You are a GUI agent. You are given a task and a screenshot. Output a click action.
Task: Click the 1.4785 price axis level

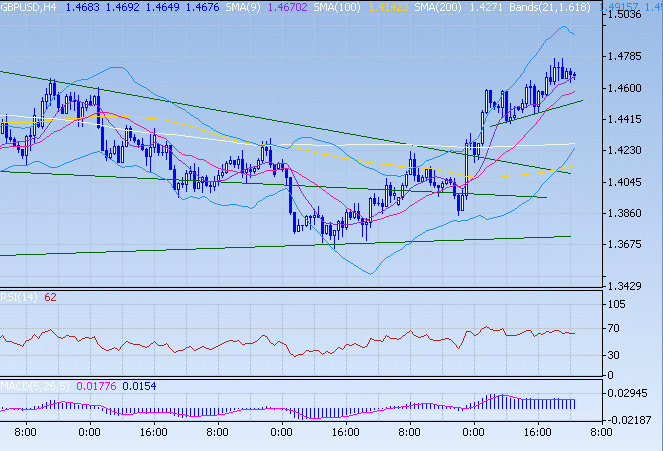[624, 57]
